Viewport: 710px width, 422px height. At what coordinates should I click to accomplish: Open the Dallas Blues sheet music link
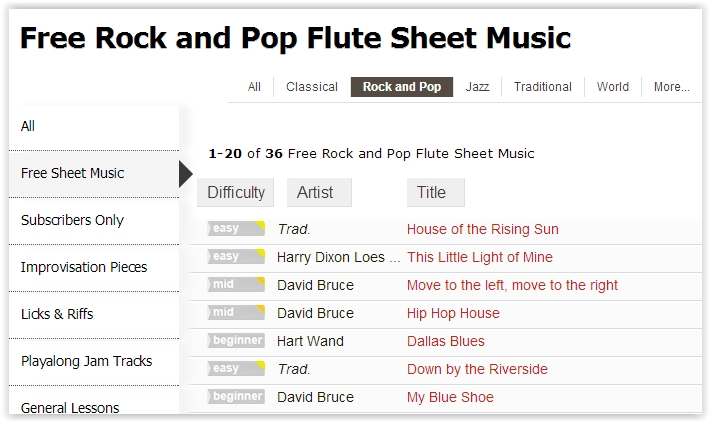(x=445, y=341)
